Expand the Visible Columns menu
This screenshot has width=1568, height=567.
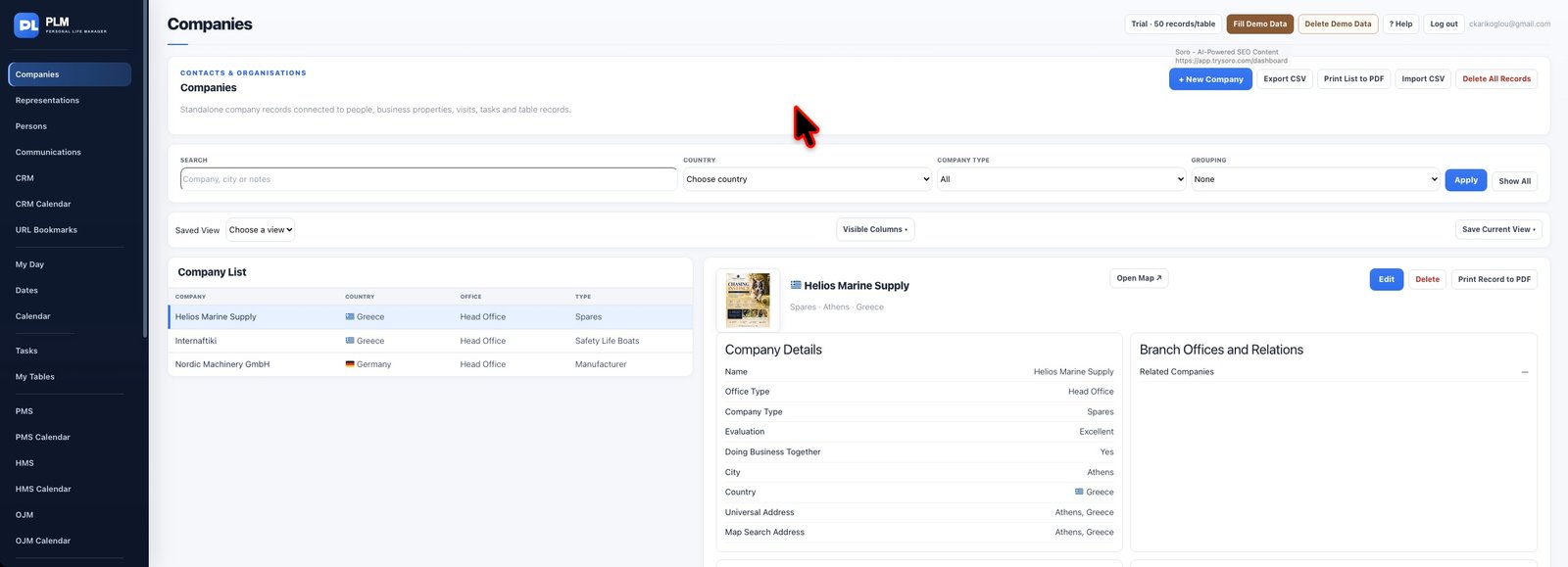[875, 229]
